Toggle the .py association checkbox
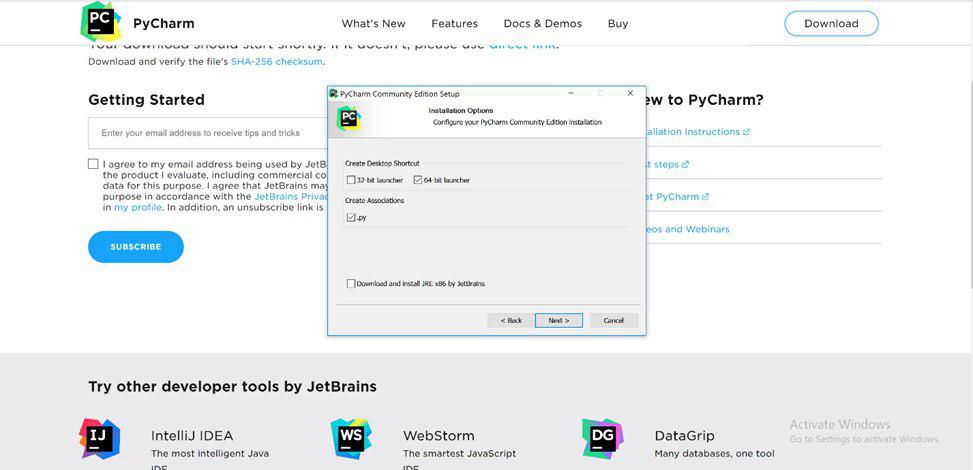This screenshot has height=470, width=973. click(x=351, y=217)
